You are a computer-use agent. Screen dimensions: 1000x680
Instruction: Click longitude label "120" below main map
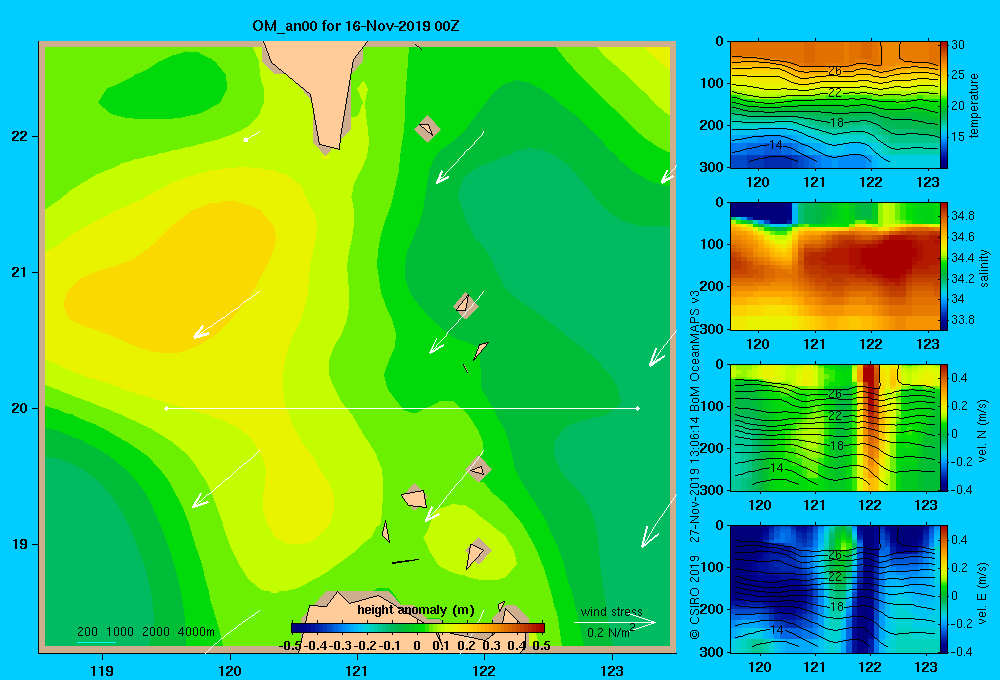pyautogui.click(x=230, y=670)
